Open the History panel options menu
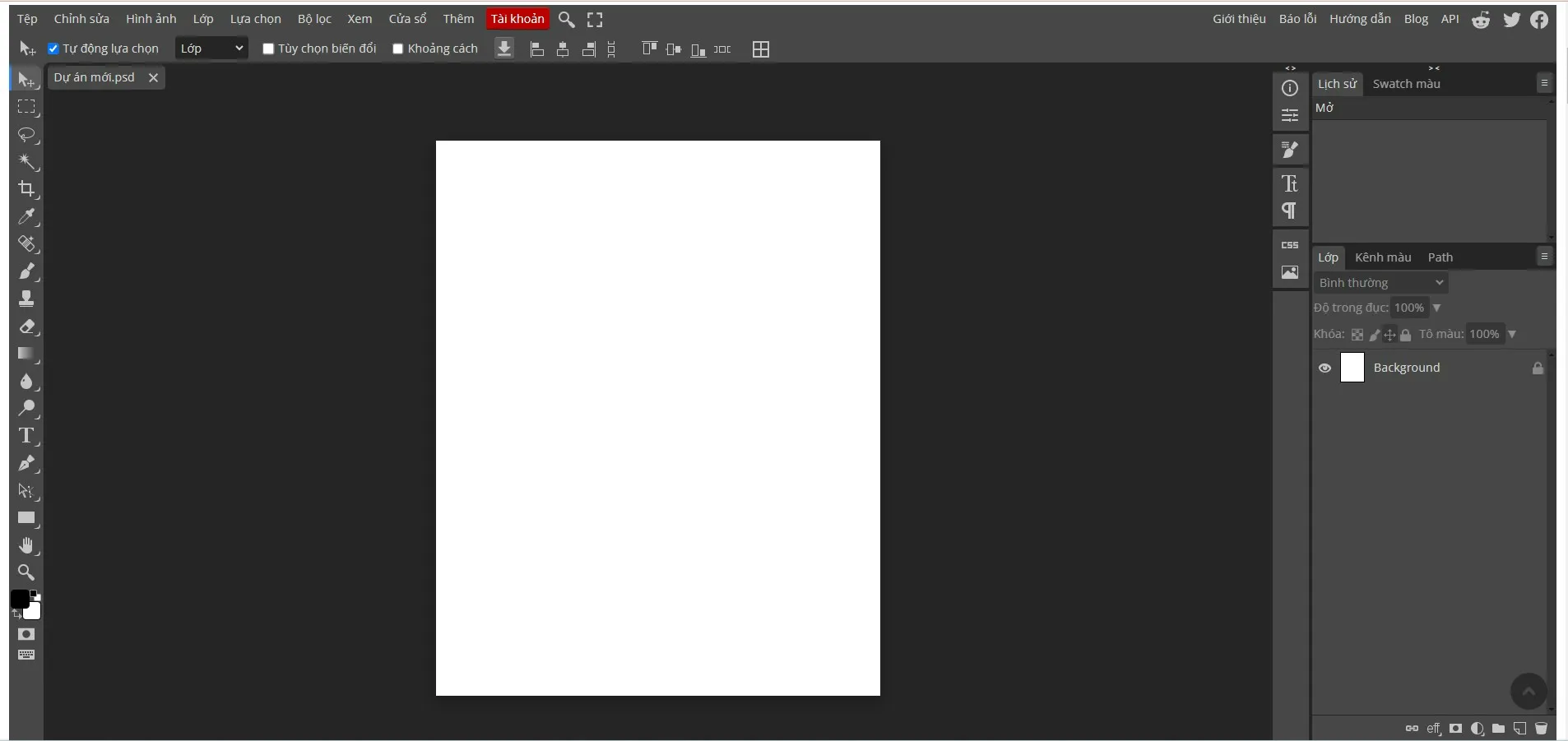Viewport: 1568px width, 741px height. 1544,83
